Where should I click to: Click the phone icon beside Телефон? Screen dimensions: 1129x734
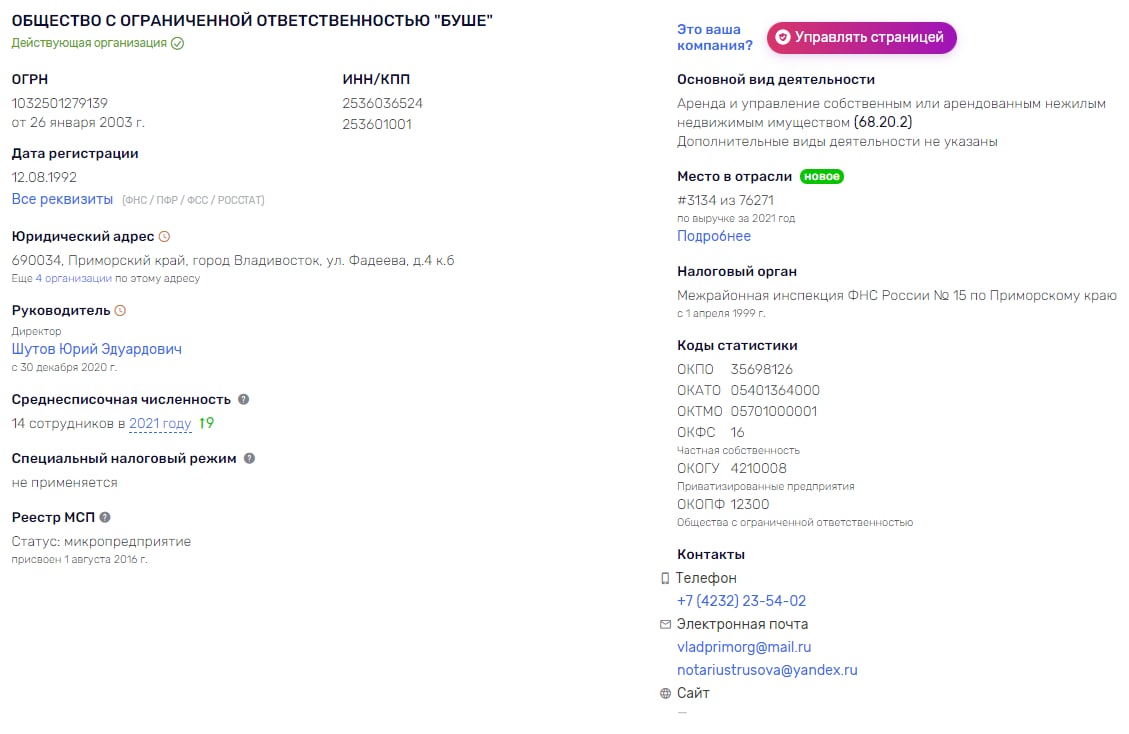click(665, 578)
